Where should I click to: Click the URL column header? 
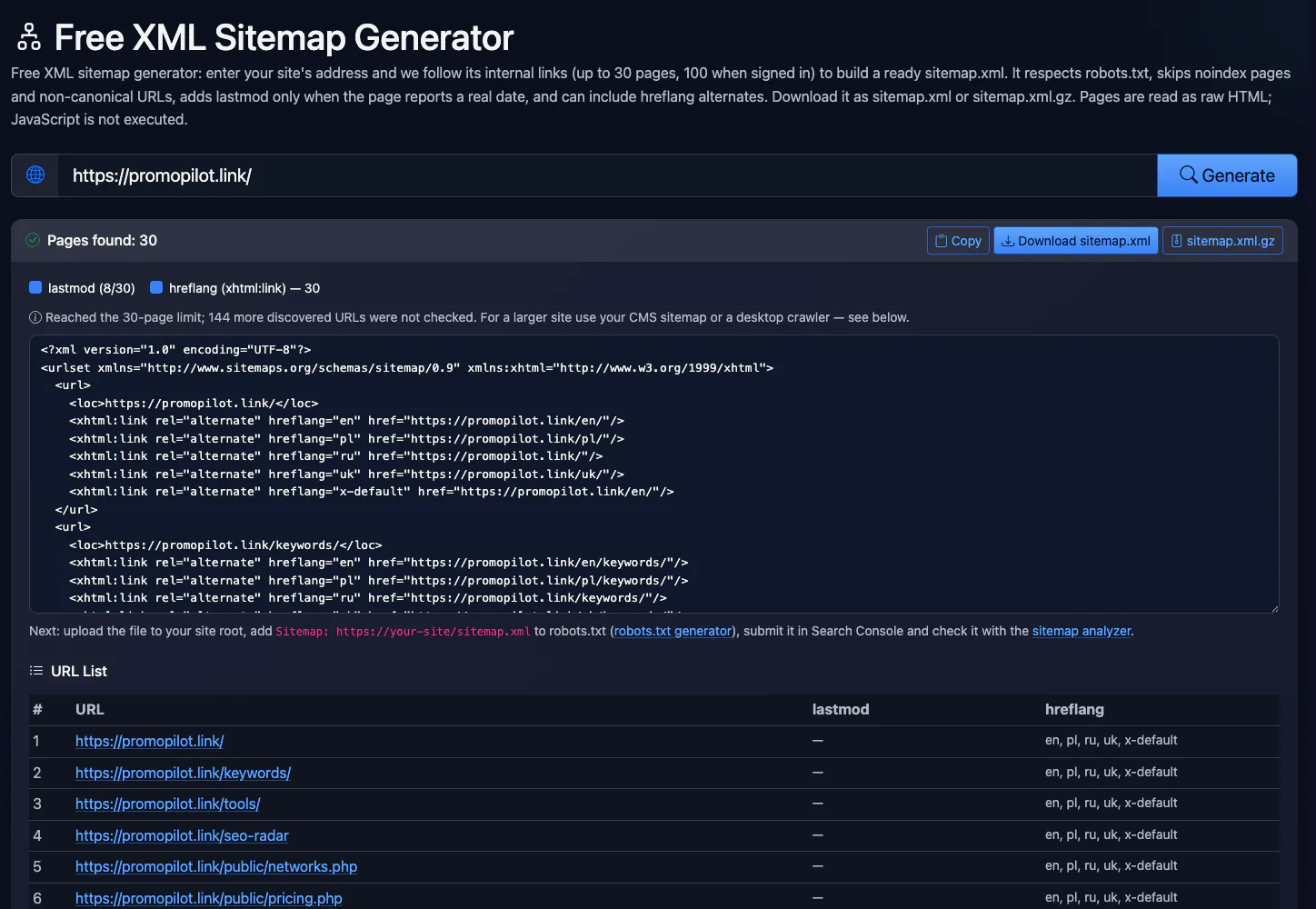coord(90,709)
